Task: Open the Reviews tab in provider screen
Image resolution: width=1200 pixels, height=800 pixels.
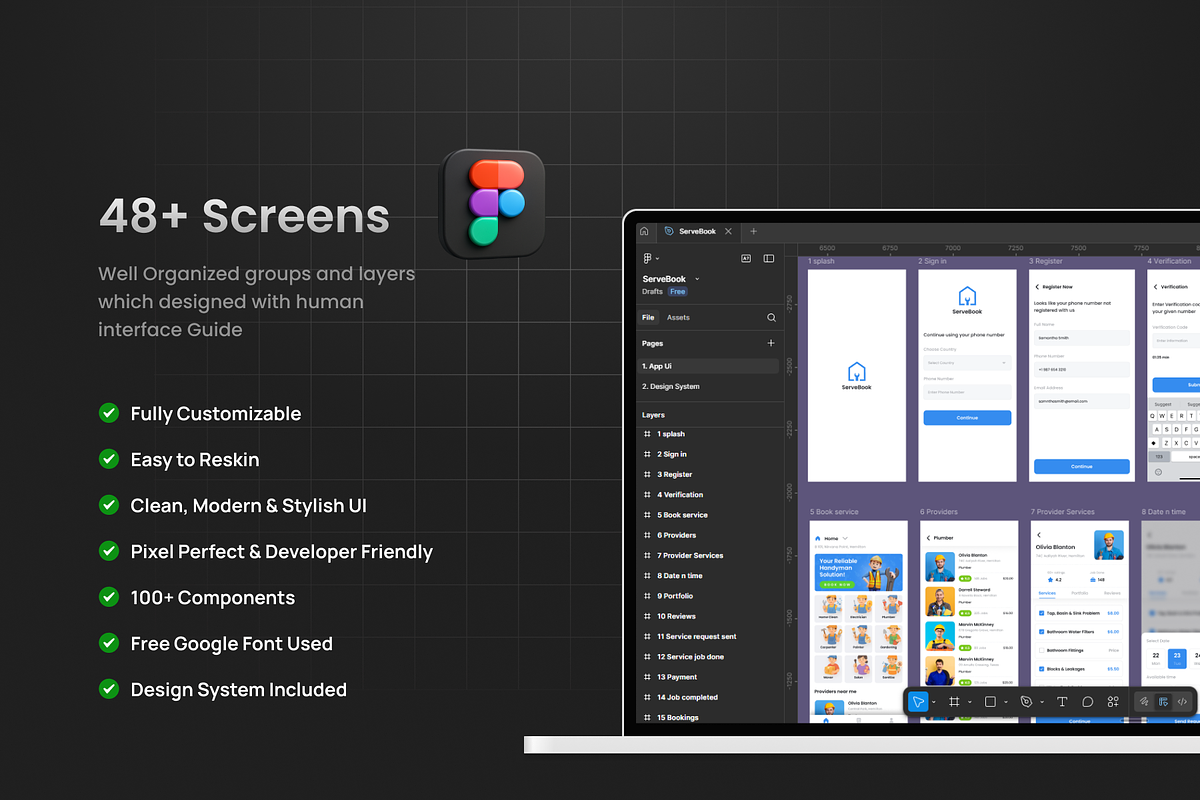Action: [x=1112, y=593]
